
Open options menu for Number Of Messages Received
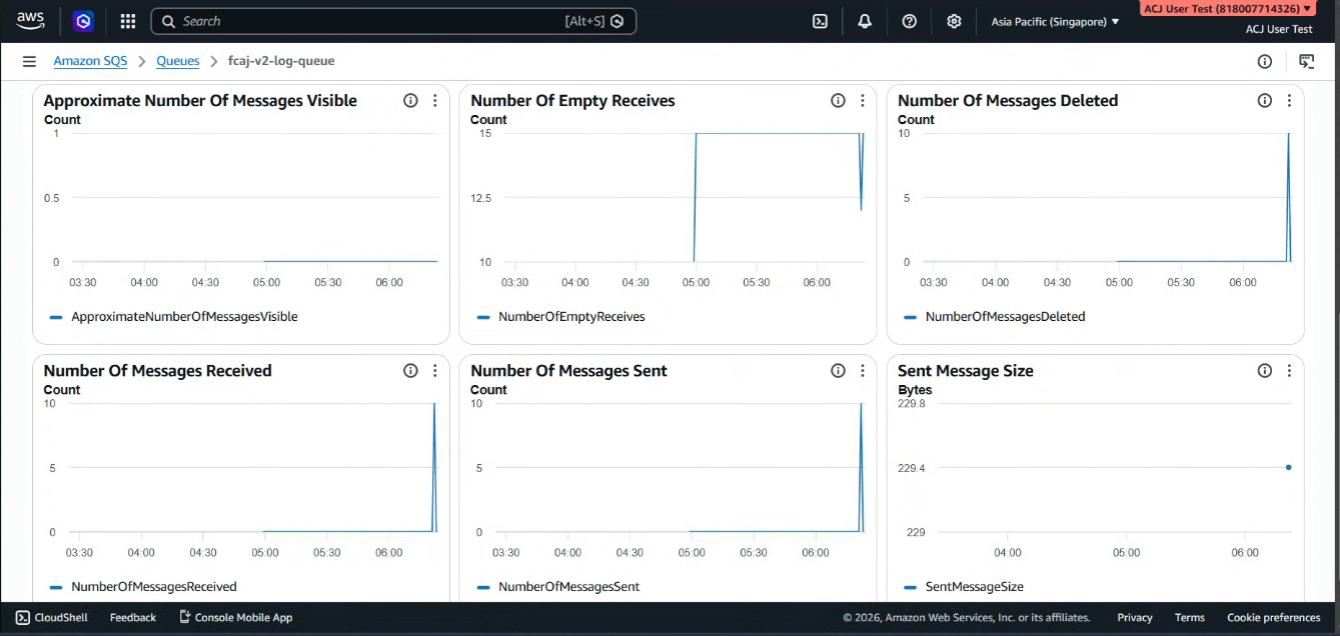[x=435, y=370]
